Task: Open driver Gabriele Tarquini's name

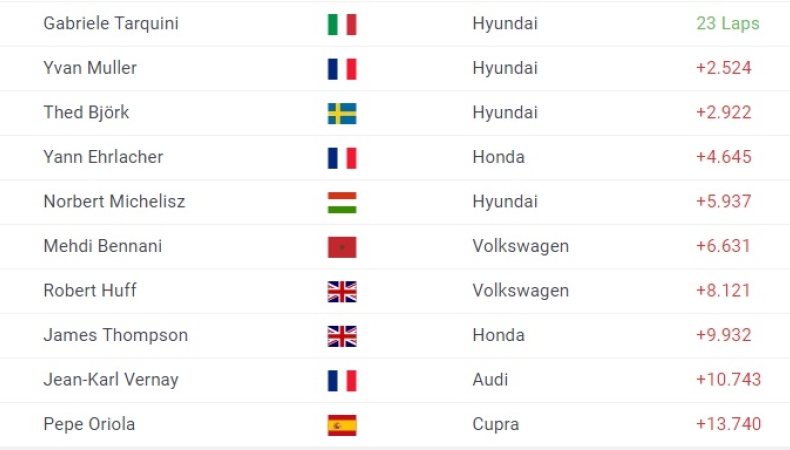Action: point(111,23)
